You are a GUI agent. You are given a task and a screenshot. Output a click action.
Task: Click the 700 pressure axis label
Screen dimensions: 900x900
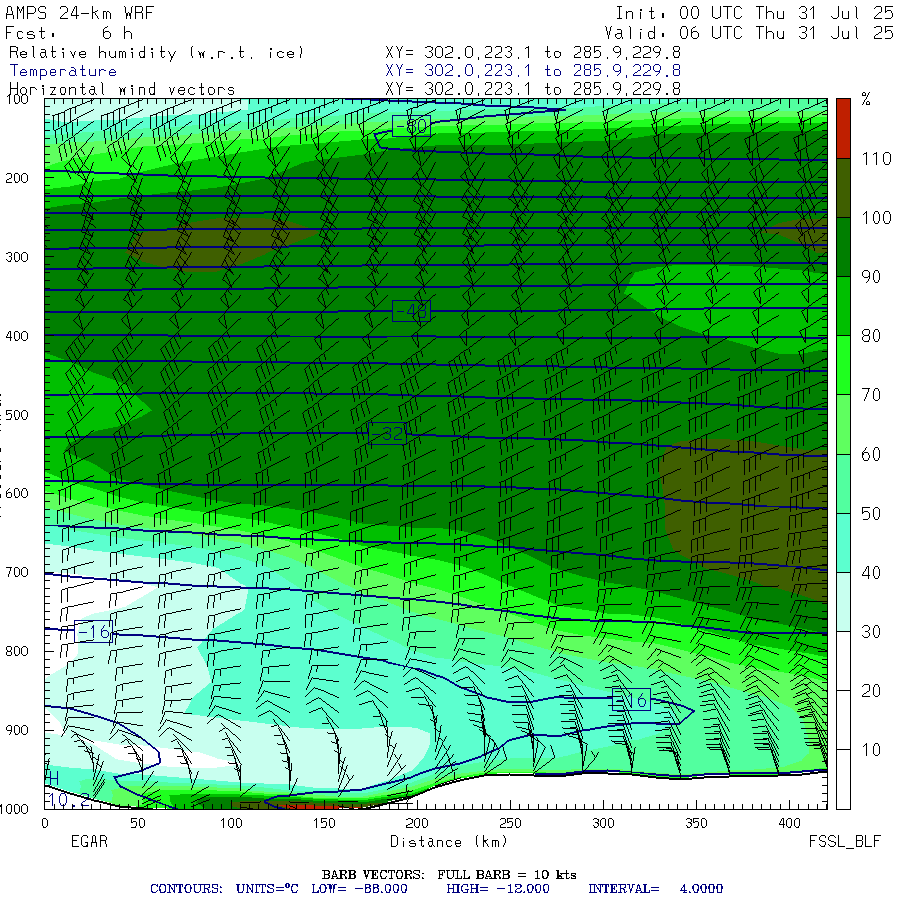coord(17,572)
